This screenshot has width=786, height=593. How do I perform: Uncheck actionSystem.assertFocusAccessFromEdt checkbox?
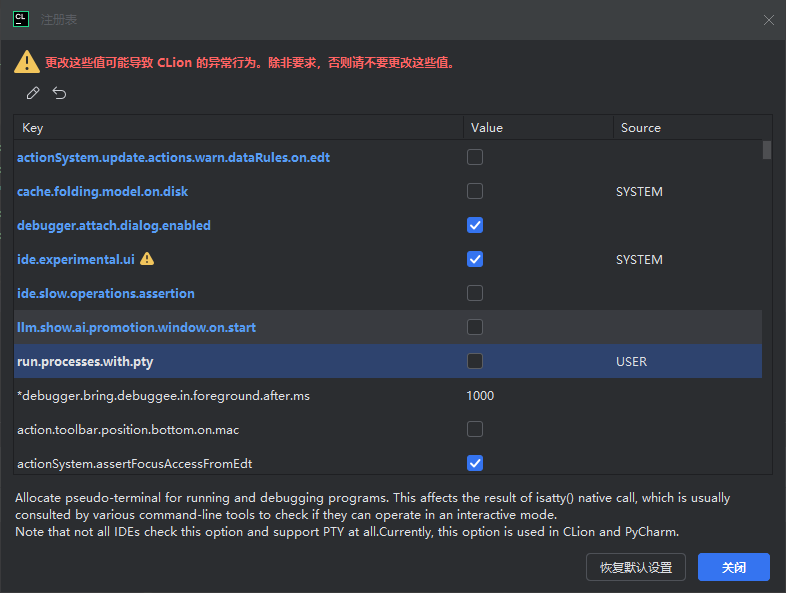(475, 463)
